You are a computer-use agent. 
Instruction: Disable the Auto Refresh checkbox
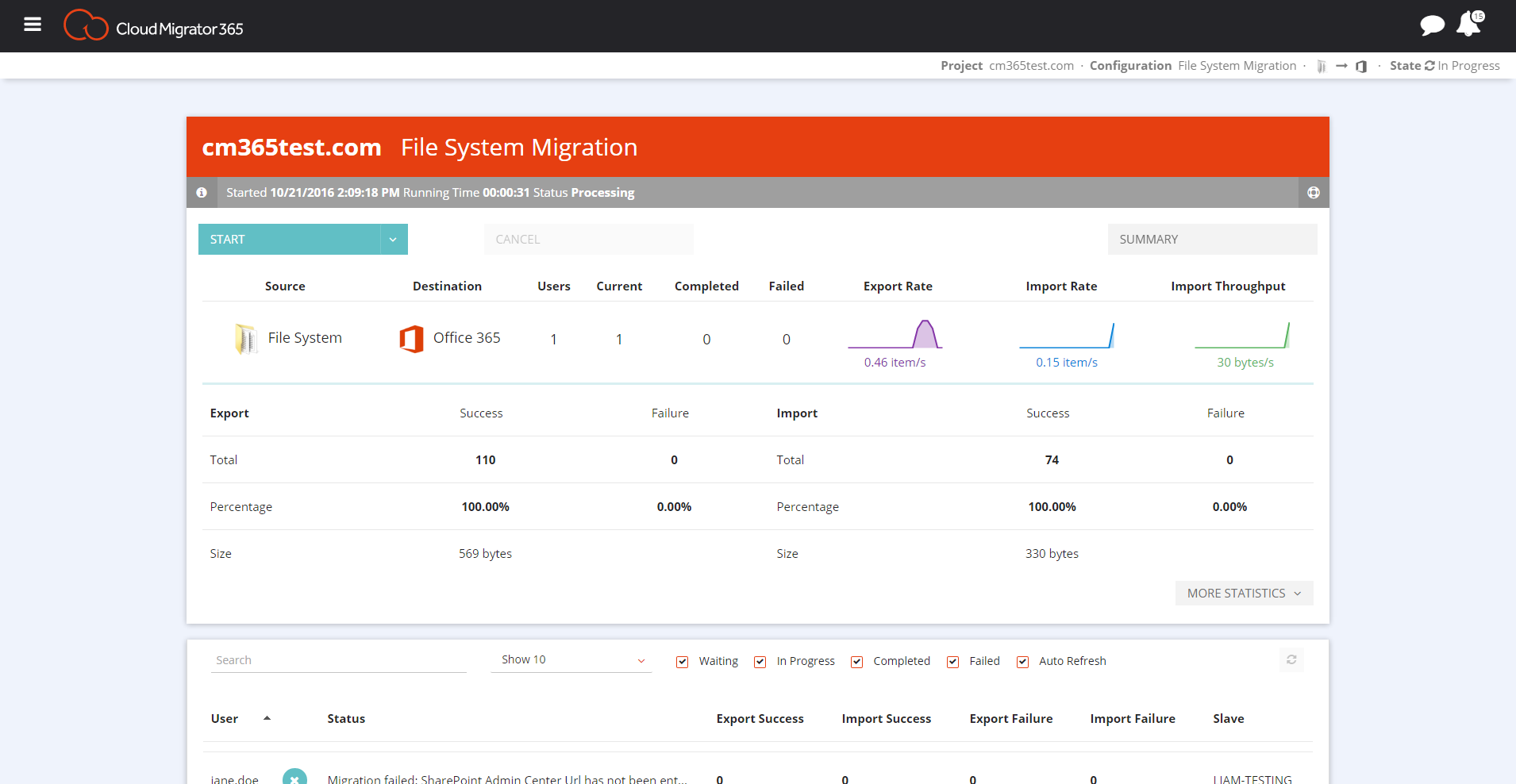click(x=1022, y=662)
